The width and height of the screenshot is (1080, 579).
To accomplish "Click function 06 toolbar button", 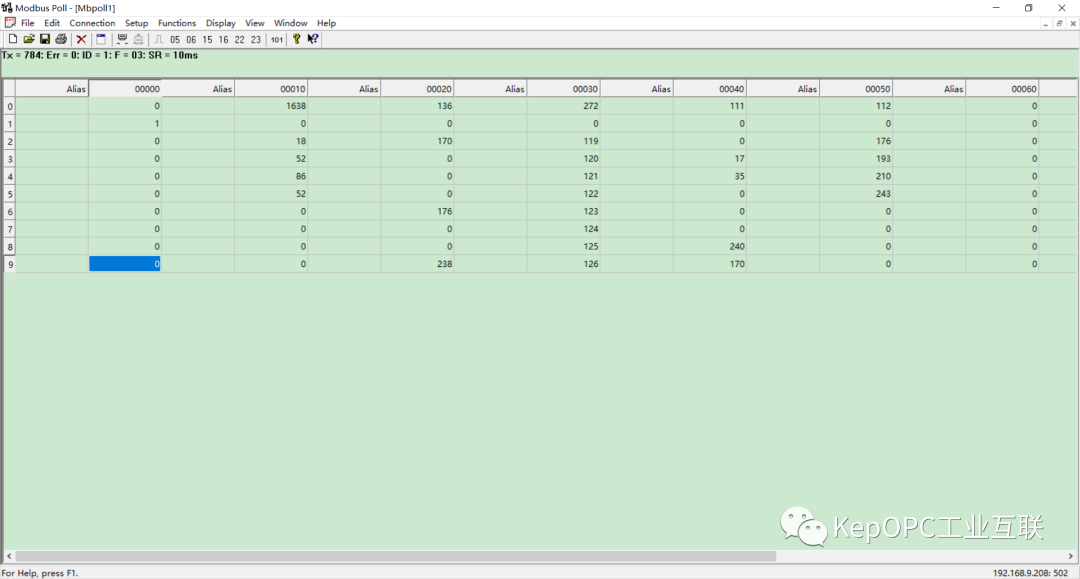I will point(191,40).
